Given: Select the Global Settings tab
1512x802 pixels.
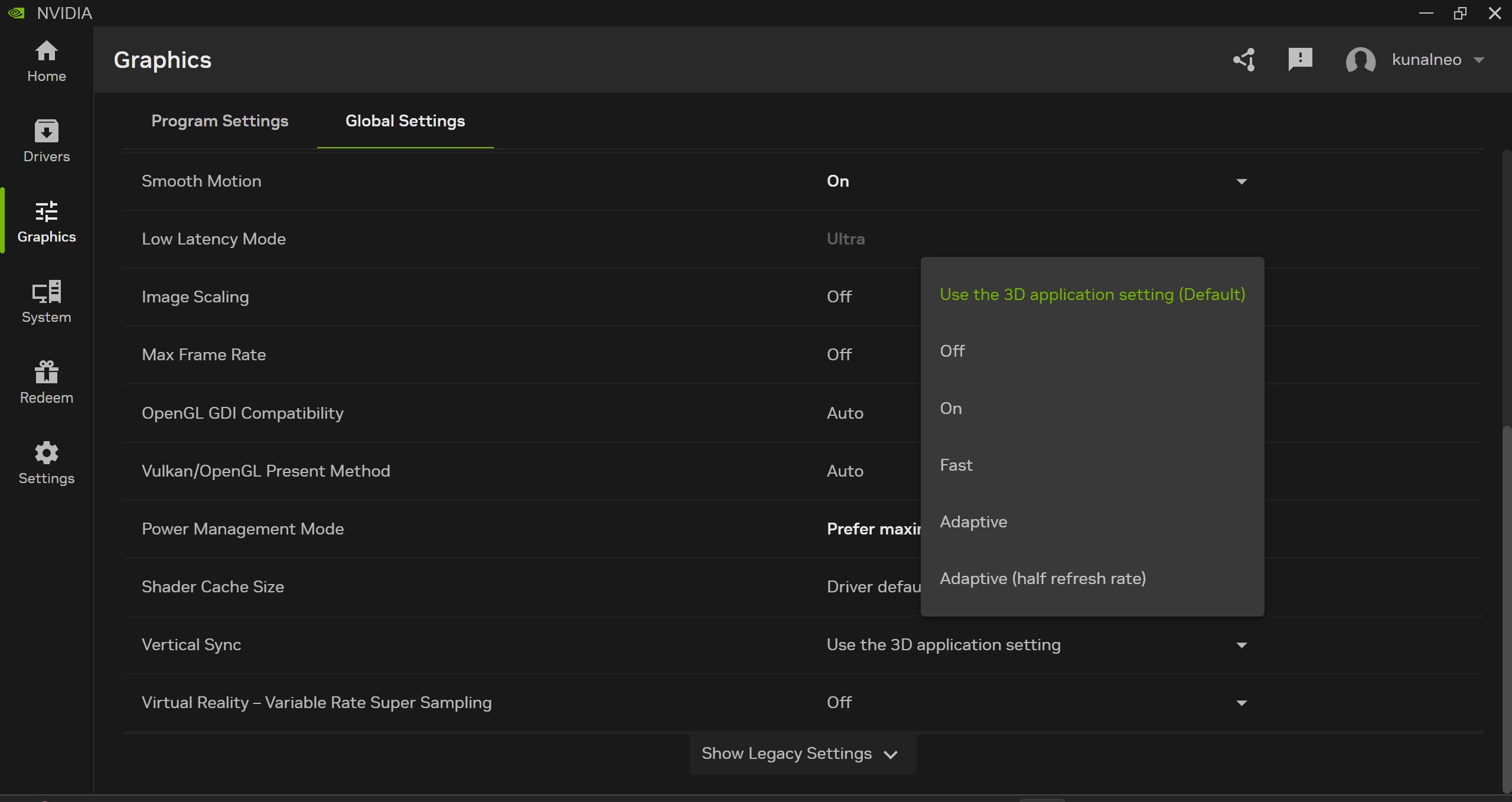Looking at the screenshot, I should 405,121.
